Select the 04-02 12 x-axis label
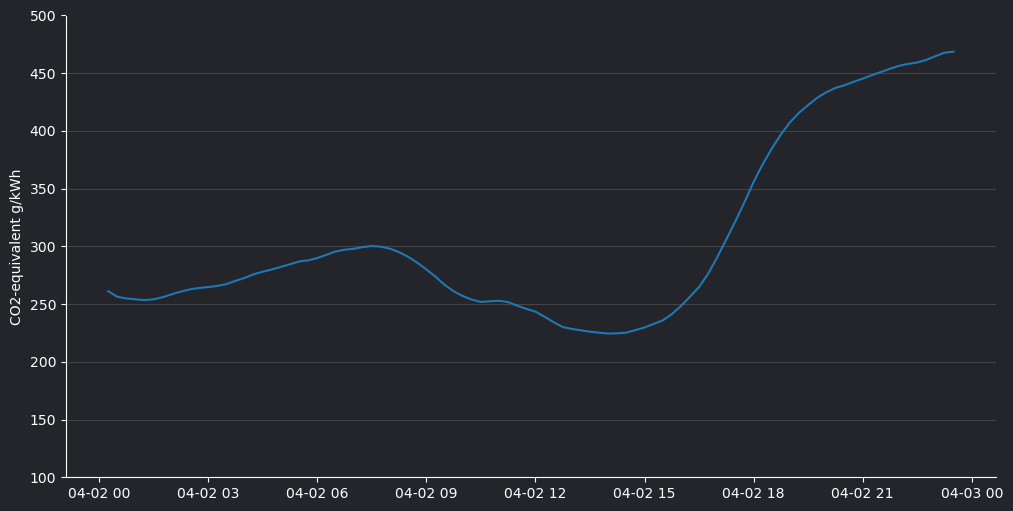This screenshot has width=1013, height=511. (x=535, y=493)
